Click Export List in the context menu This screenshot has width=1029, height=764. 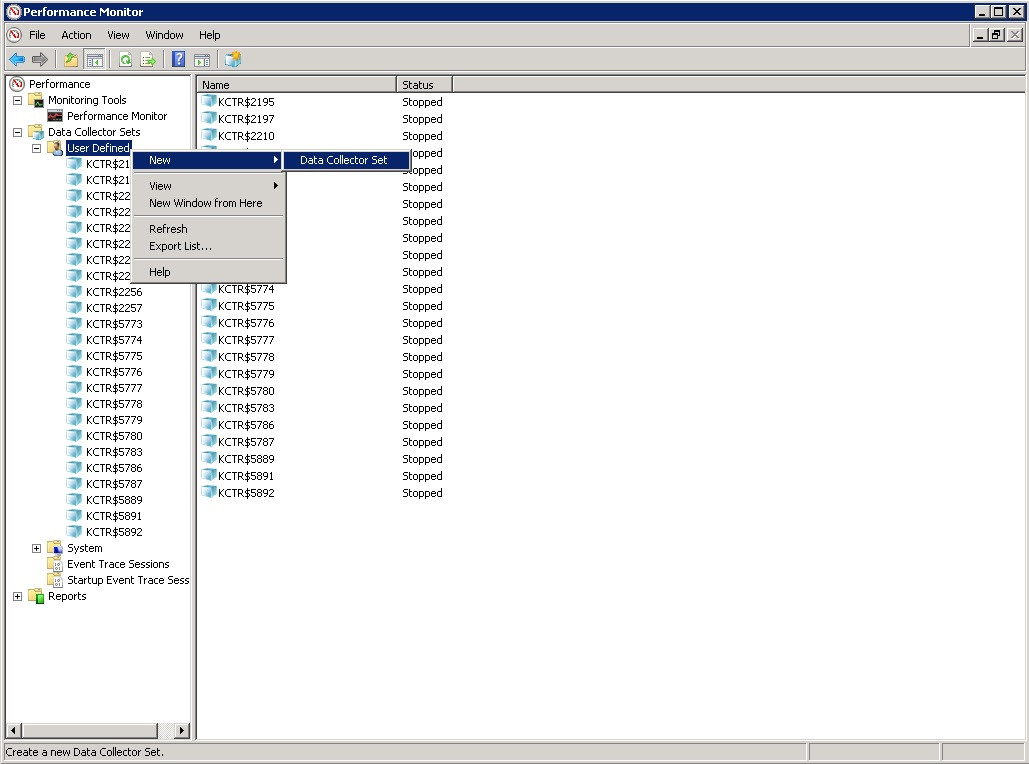click(x=180, y=246)
